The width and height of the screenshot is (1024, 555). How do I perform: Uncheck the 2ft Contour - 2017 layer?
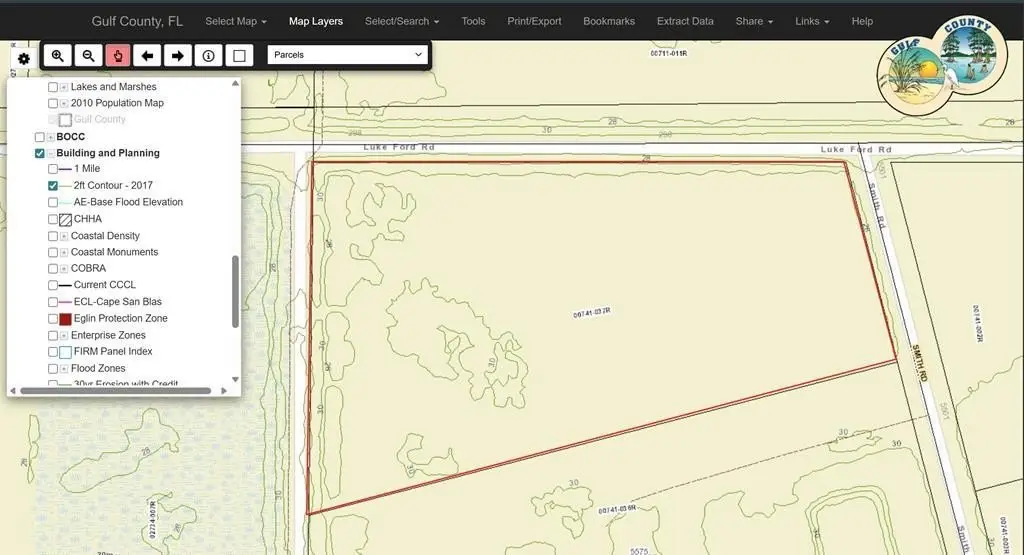(53, 186)
